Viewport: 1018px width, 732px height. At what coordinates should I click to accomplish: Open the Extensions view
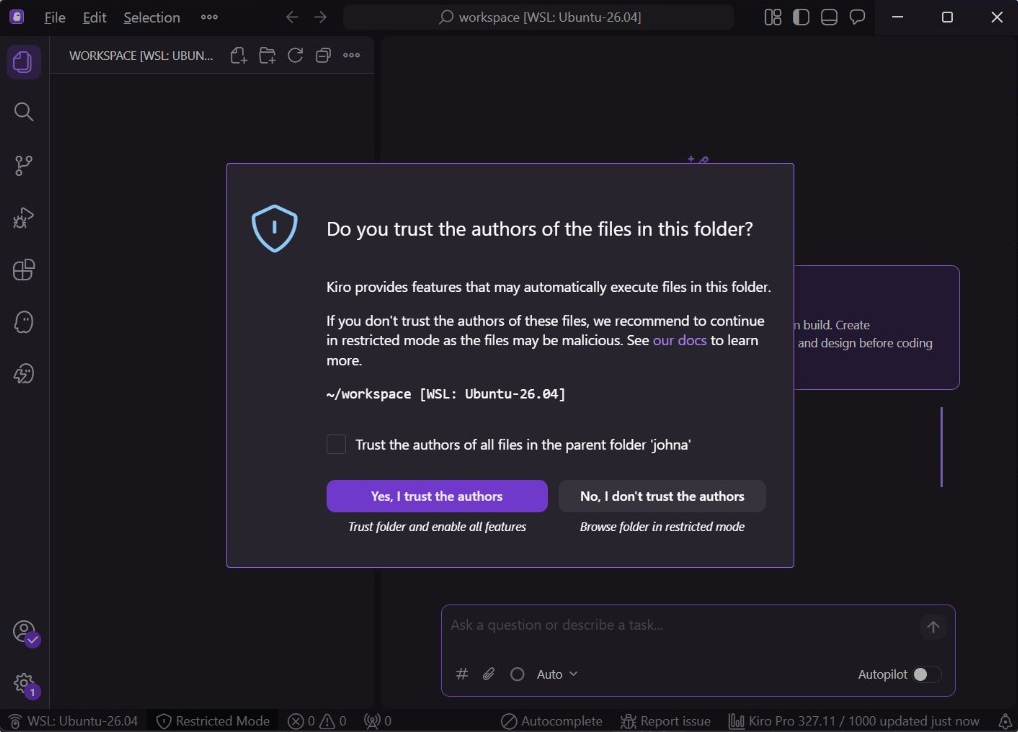click(23, 270)
